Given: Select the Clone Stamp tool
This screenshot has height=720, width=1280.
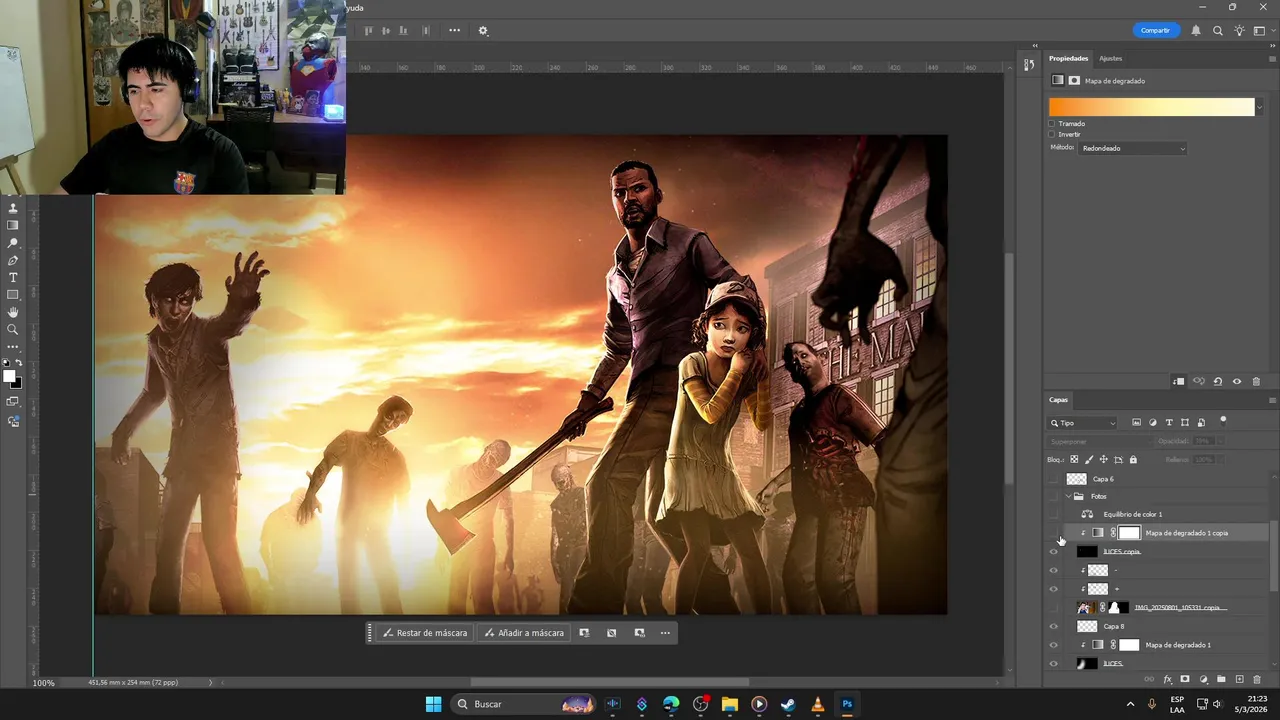Looking at the screenshot, I should (x=13, y=208).
